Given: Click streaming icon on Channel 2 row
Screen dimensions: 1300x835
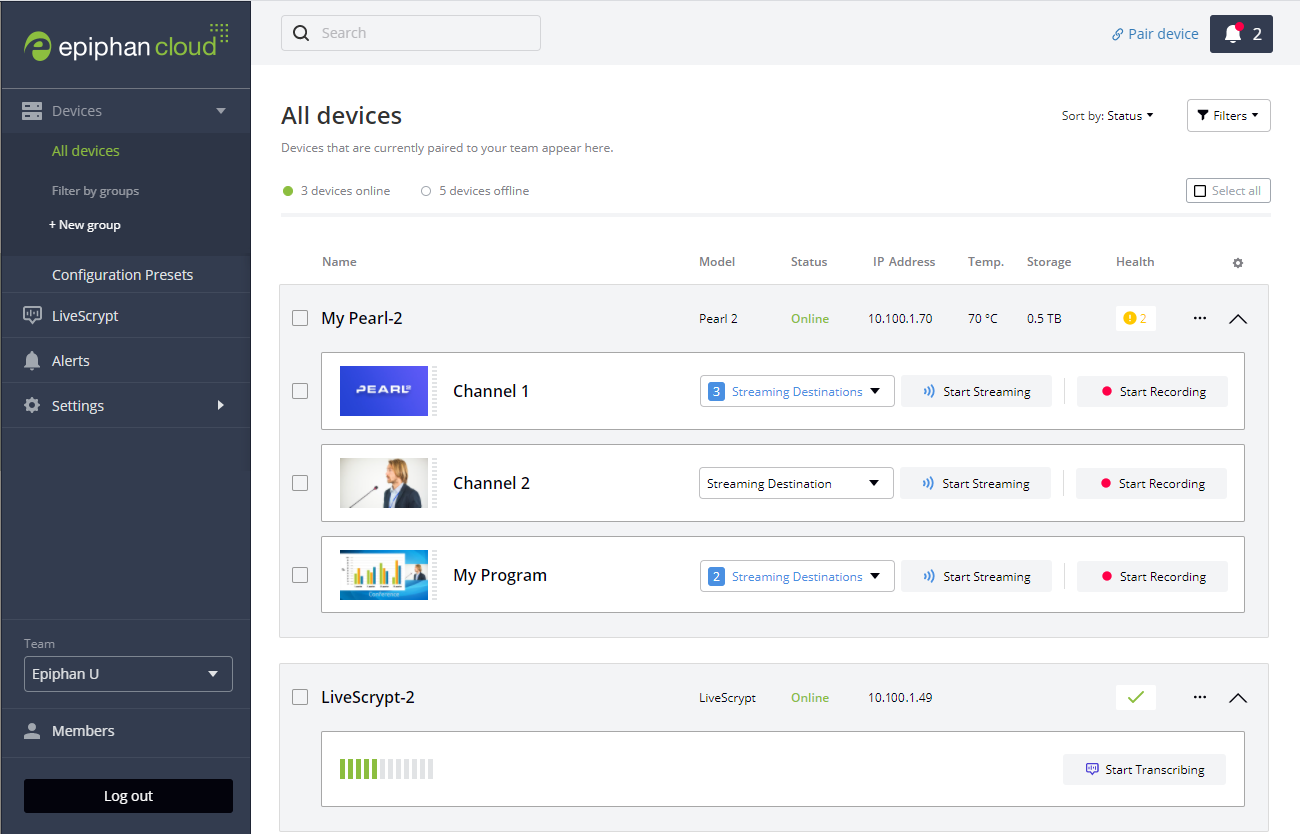Looking at the screenshot, I should [x=928, y=484].
